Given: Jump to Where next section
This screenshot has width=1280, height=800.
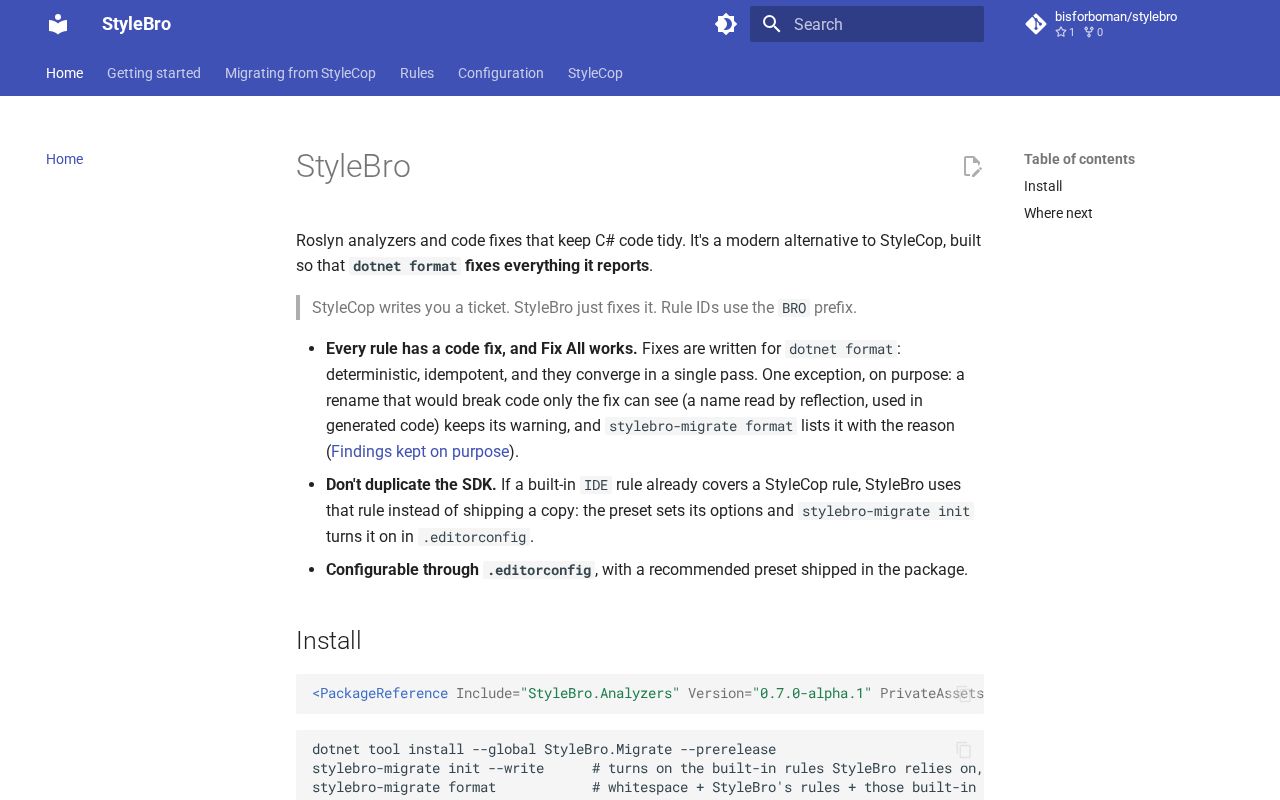Looking at the screenshot, I should point(1058,213).
